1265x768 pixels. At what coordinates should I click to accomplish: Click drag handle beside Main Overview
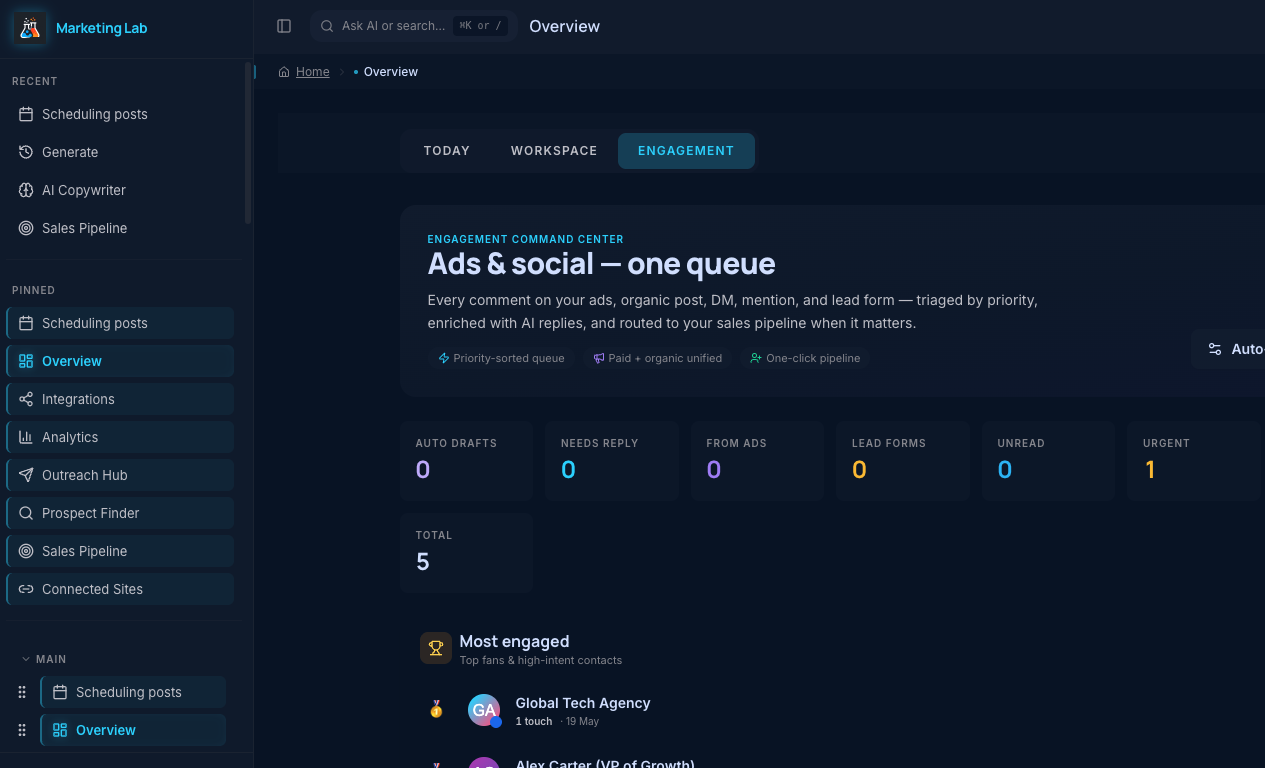[22, 730]
